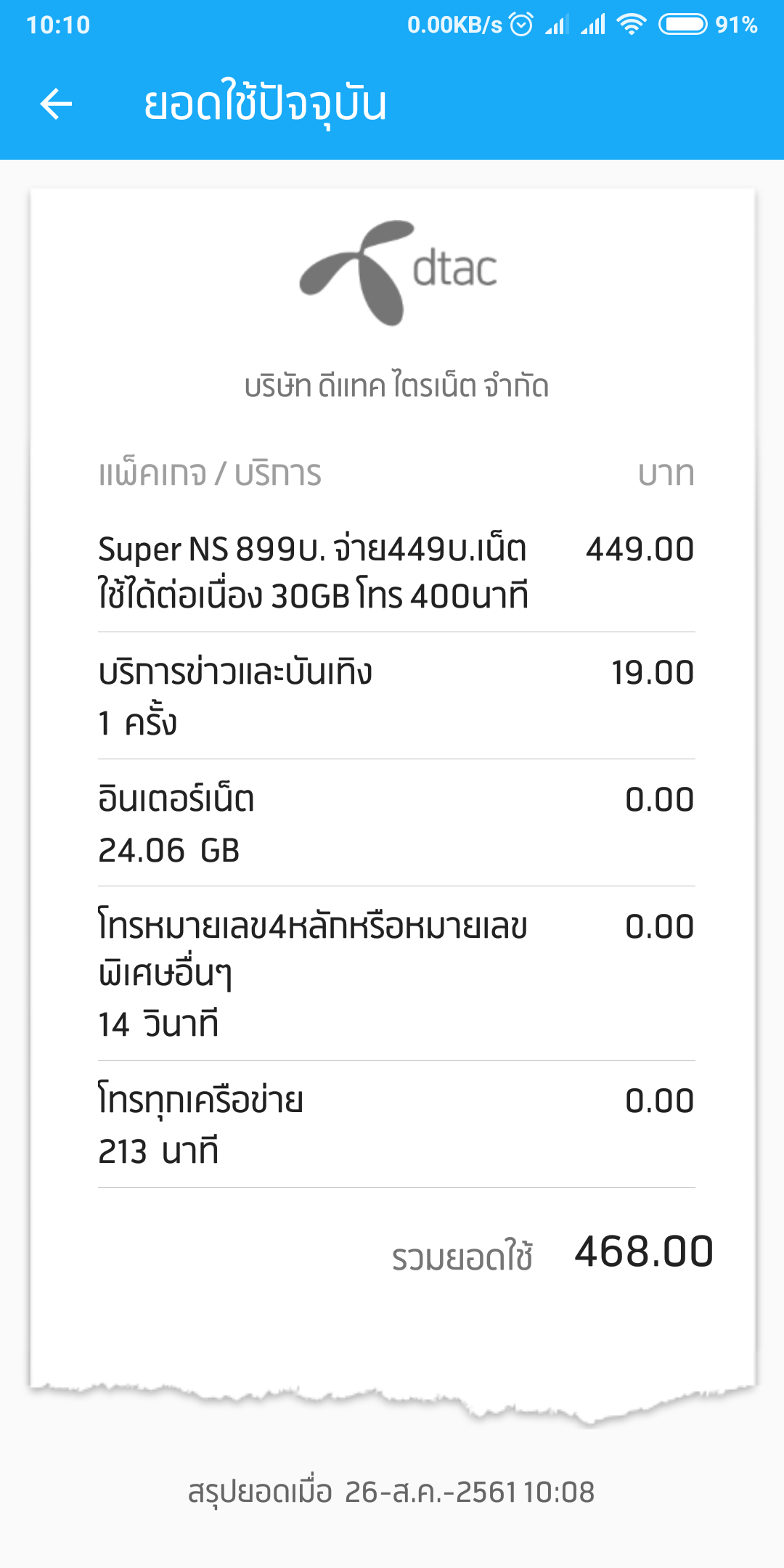Tap the 91% battery percentage
The height and width of the screenshot is (1568, 784).
[x=736, y=25]
